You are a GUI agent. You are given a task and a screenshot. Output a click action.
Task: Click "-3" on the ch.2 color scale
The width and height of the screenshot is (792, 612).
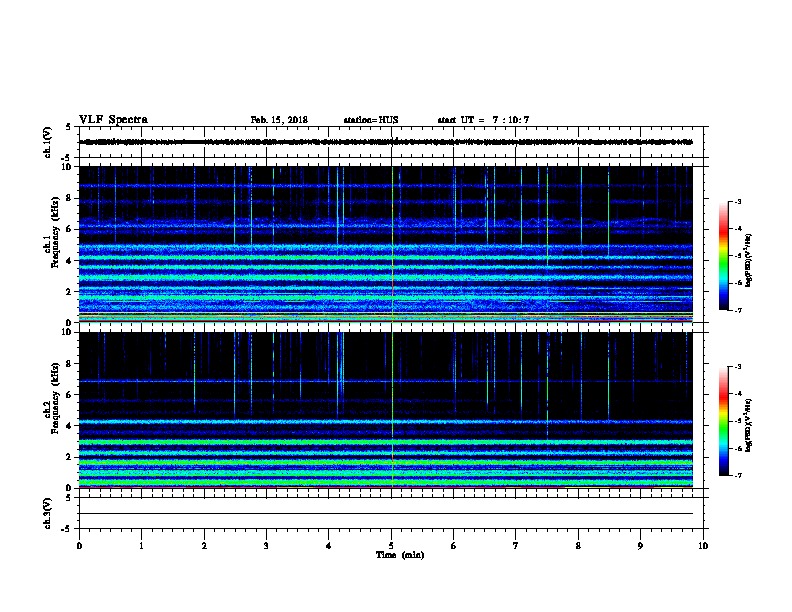(737, 367)
